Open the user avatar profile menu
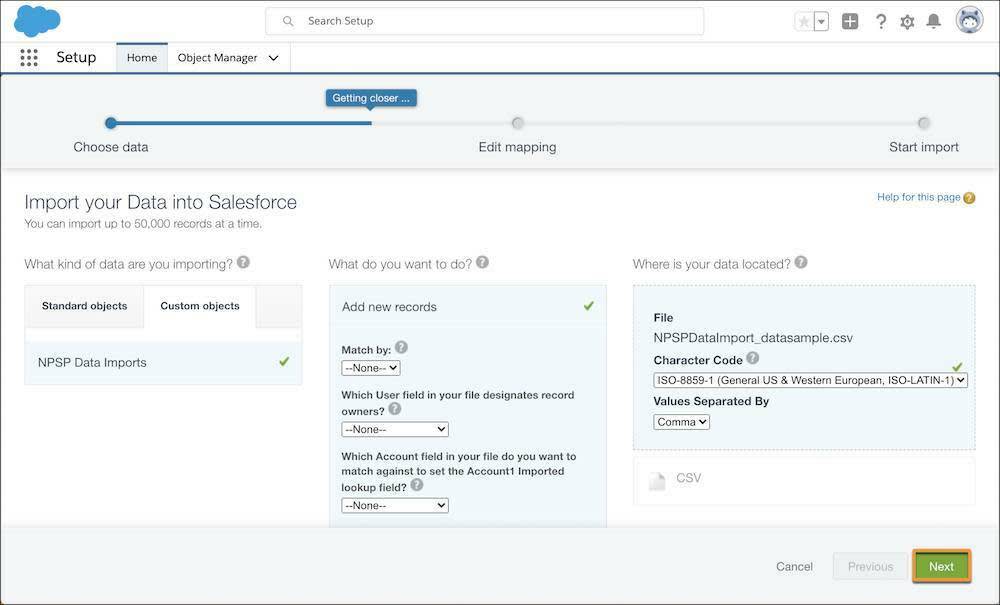The image size is (1000, 605). (969, 20)
